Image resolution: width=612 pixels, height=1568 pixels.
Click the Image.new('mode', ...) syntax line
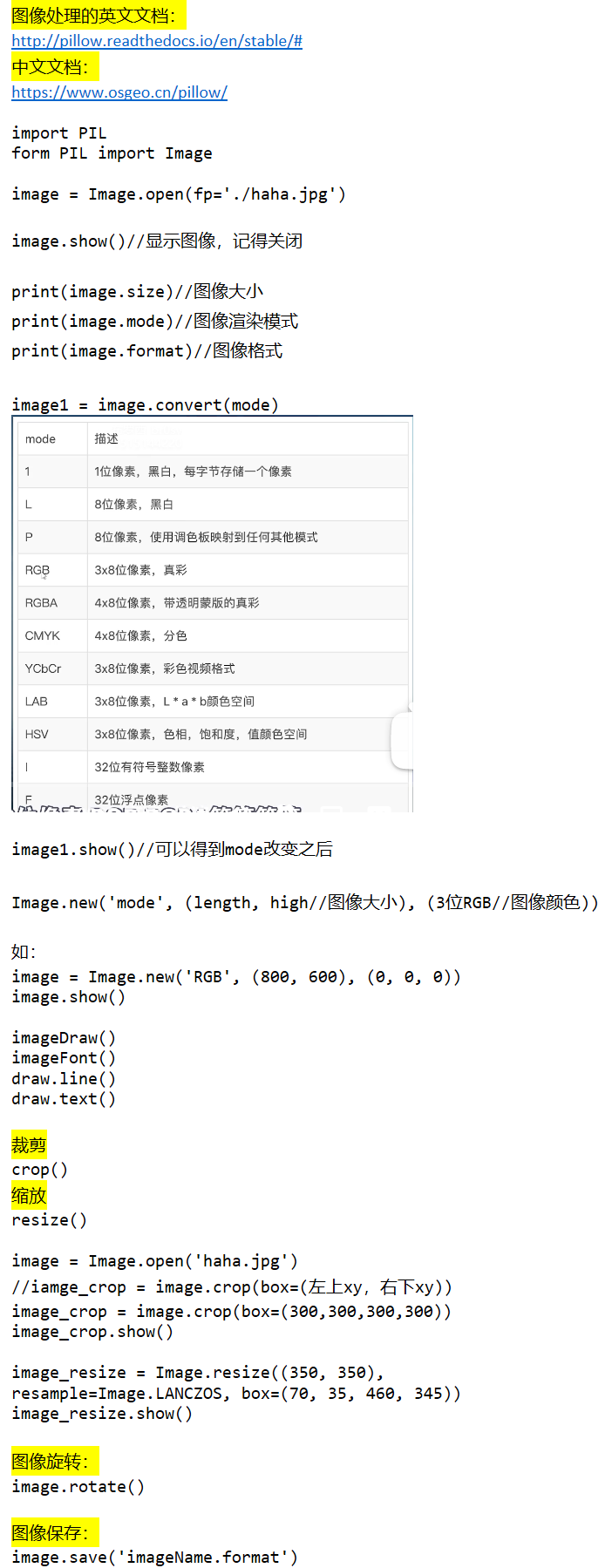[x=305, y=903]
